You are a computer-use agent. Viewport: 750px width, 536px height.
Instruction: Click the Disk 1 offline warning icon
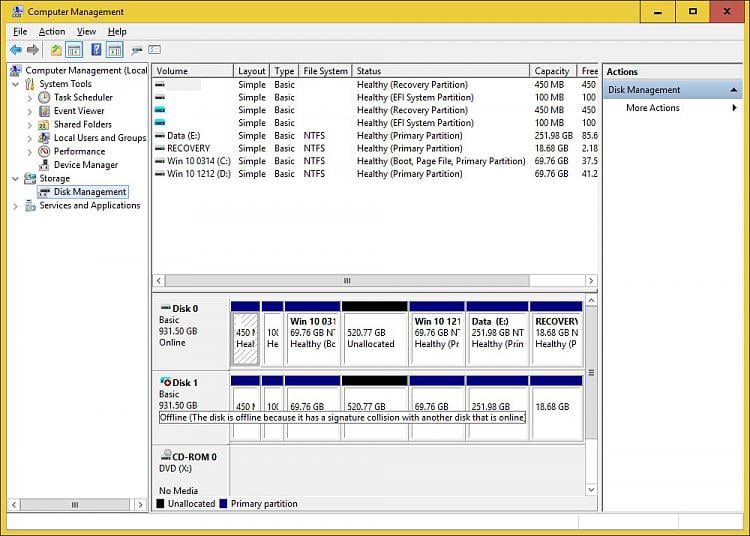click(x=166, y=381)
